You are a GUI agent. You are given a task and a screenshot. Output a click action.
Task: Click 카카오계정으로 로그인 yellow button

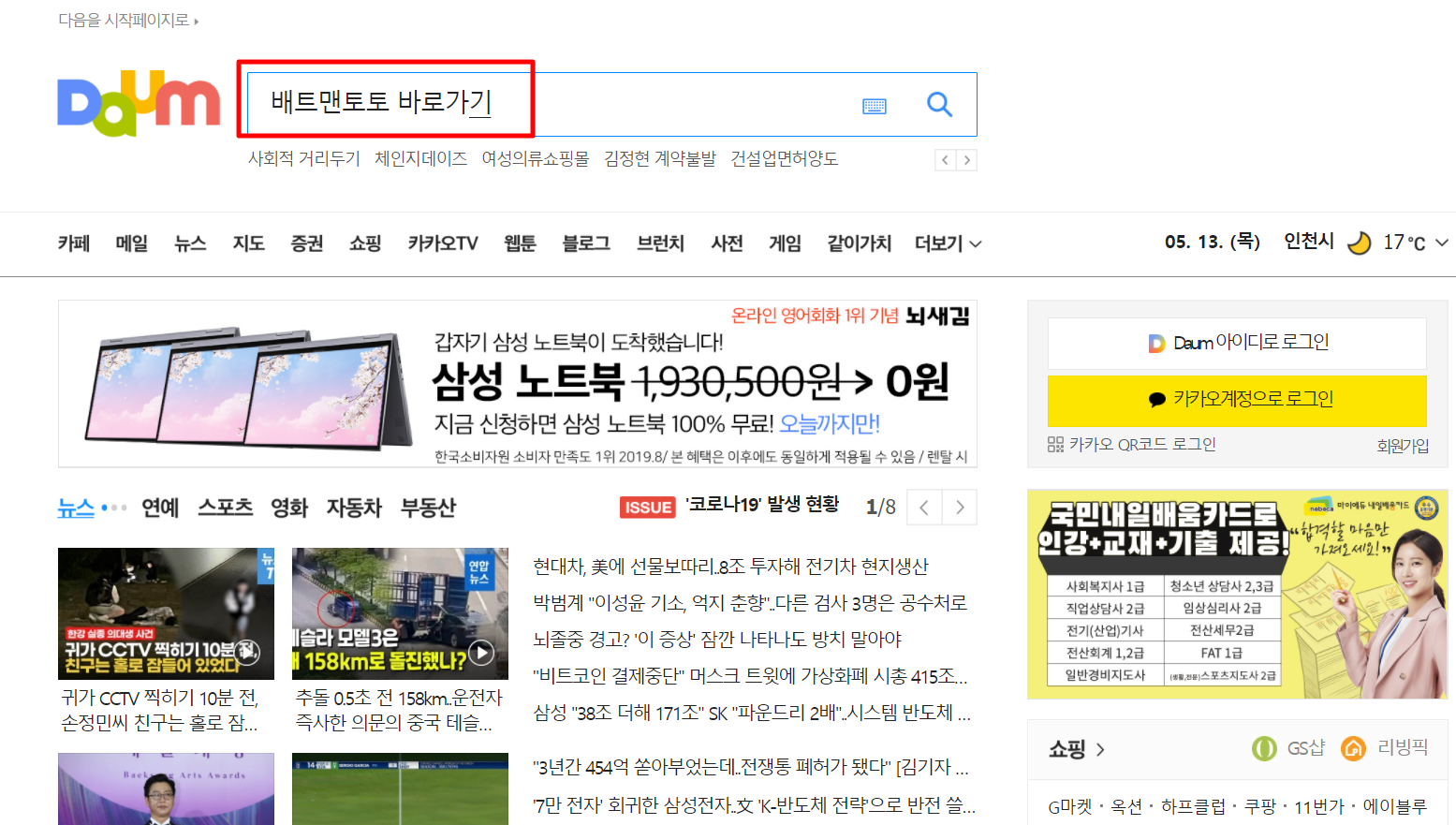[x=1237, y=401]
